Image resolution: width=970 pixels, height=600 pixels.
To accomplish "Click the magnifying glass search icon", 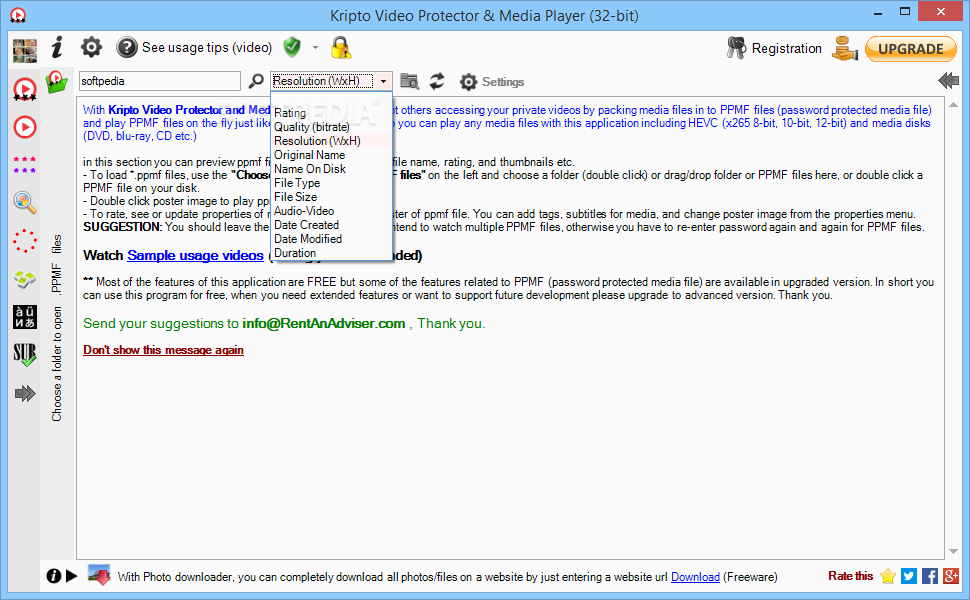I will pyautogui.click(x=256, y=81).
